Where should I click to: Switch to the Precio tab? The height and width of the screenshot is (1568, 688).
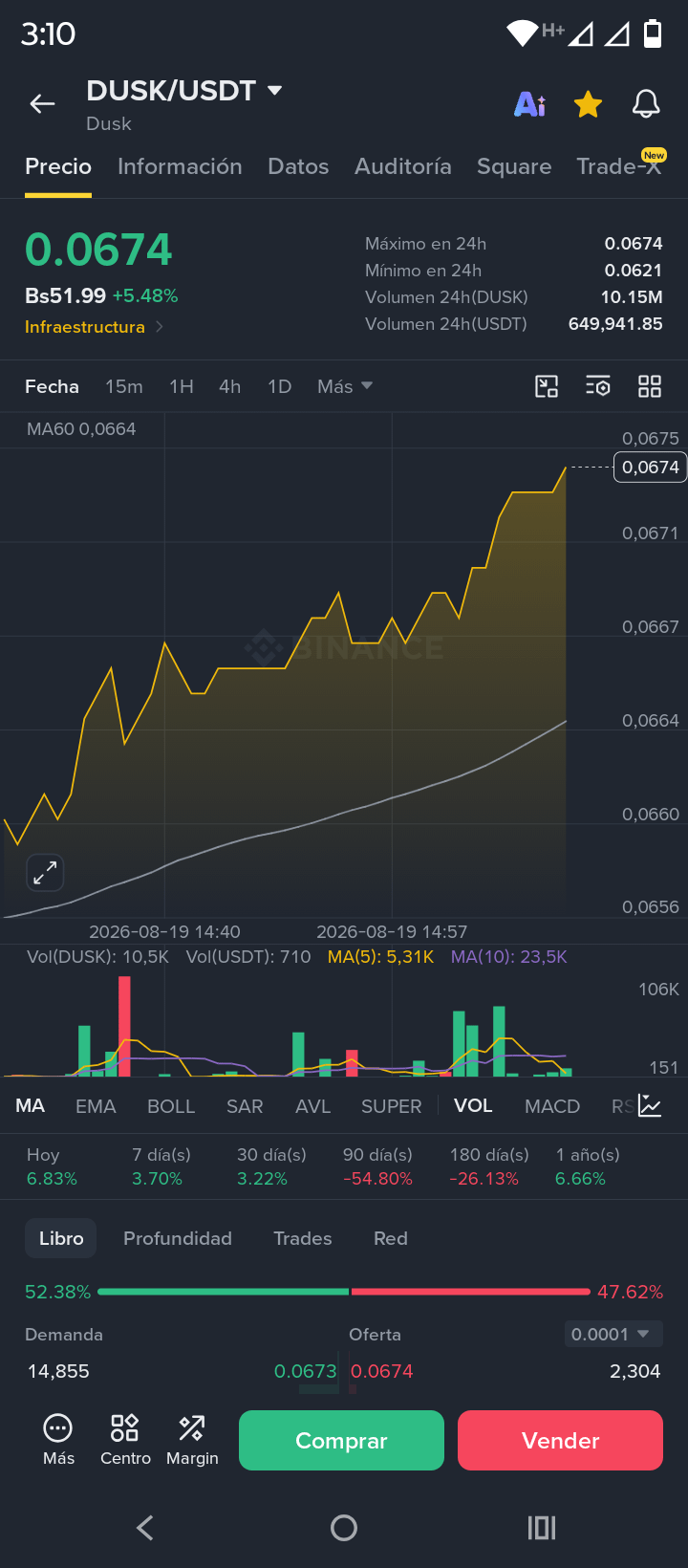coord(58,166)
